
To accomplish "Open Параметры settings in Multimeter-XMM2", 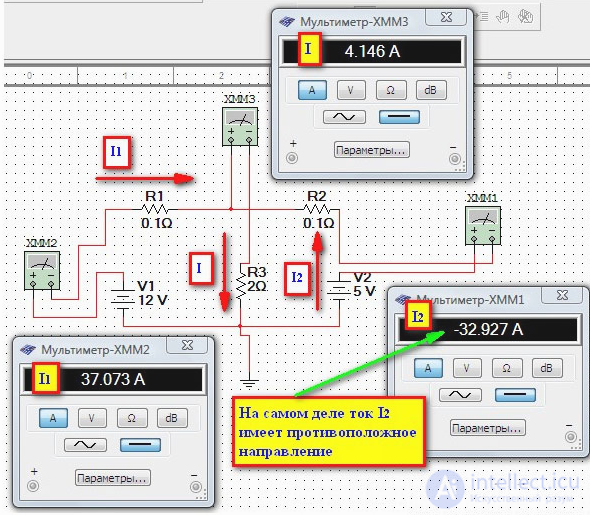I will coord(113,478).
